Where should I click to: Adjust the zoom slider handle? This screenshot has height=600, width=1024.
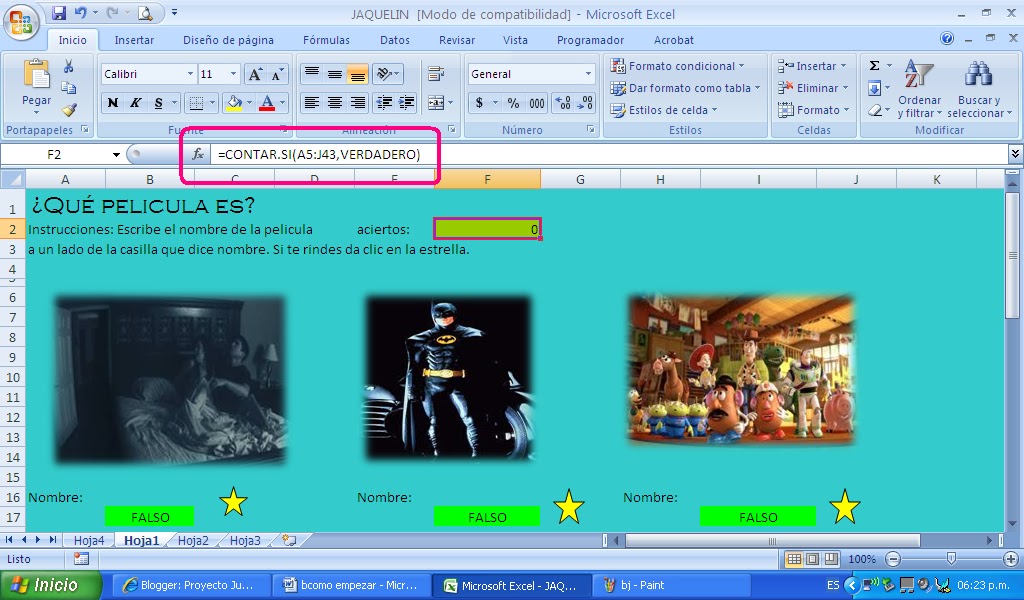click(x=951, y=558)
